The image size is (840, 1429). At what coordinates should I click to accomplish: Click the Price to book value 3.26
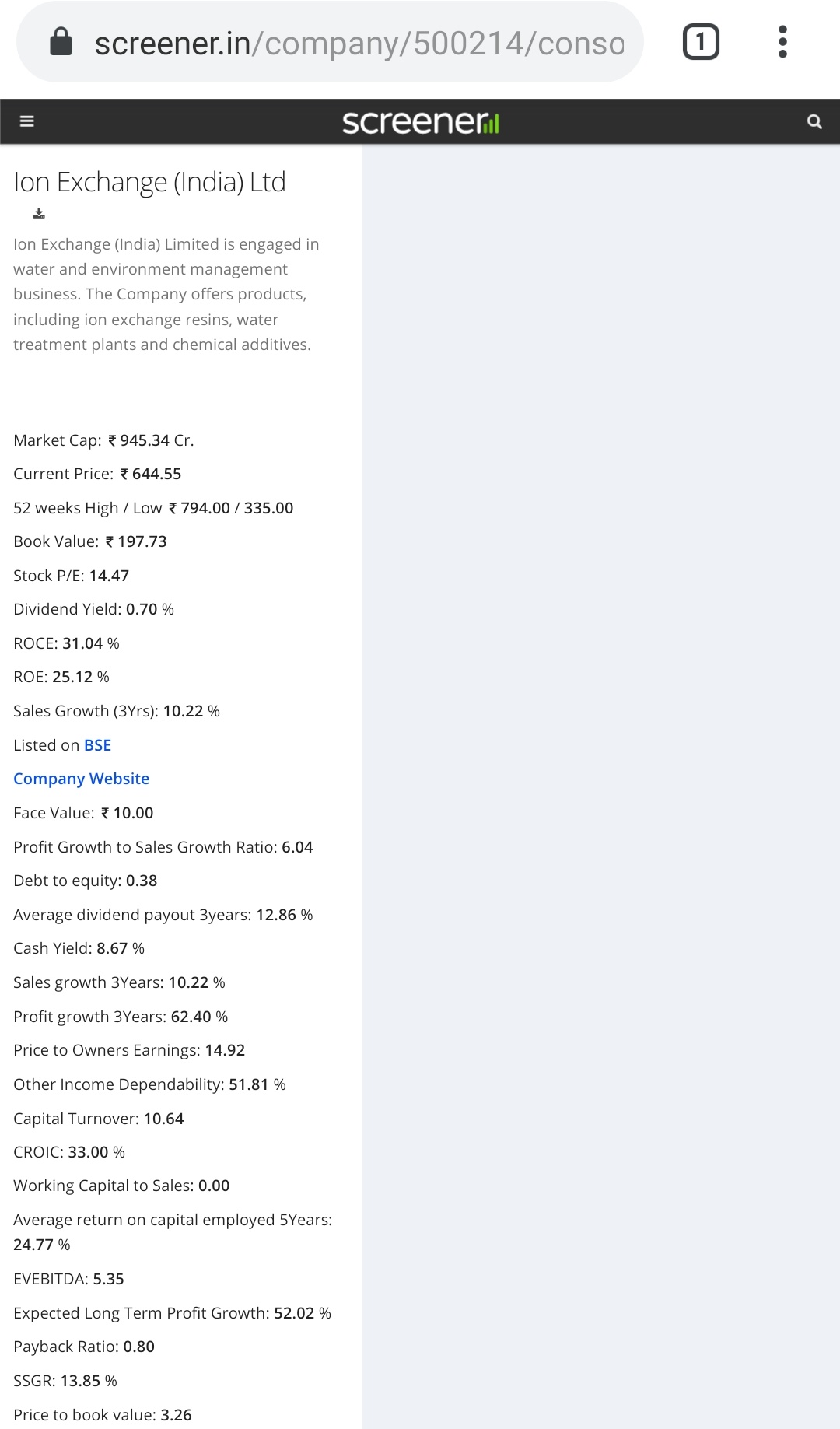tap(176, 1415)
